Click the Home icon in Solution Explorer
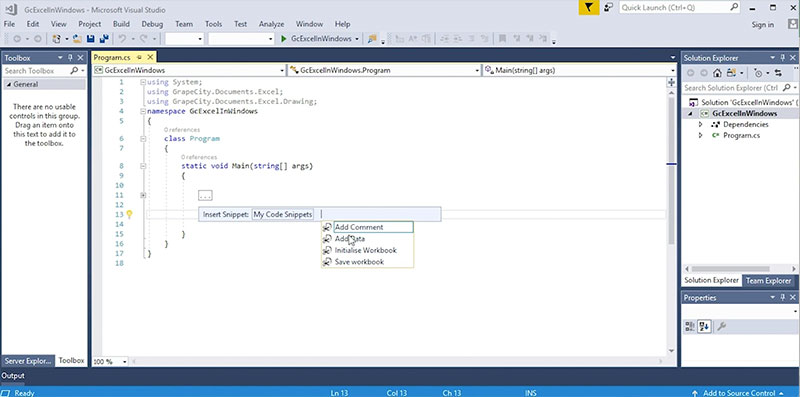The image size is (800, 397). [x=717, y=73]
